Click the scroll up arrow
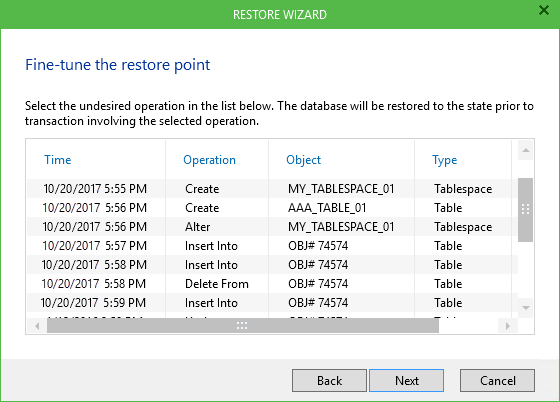 point(525,150)
